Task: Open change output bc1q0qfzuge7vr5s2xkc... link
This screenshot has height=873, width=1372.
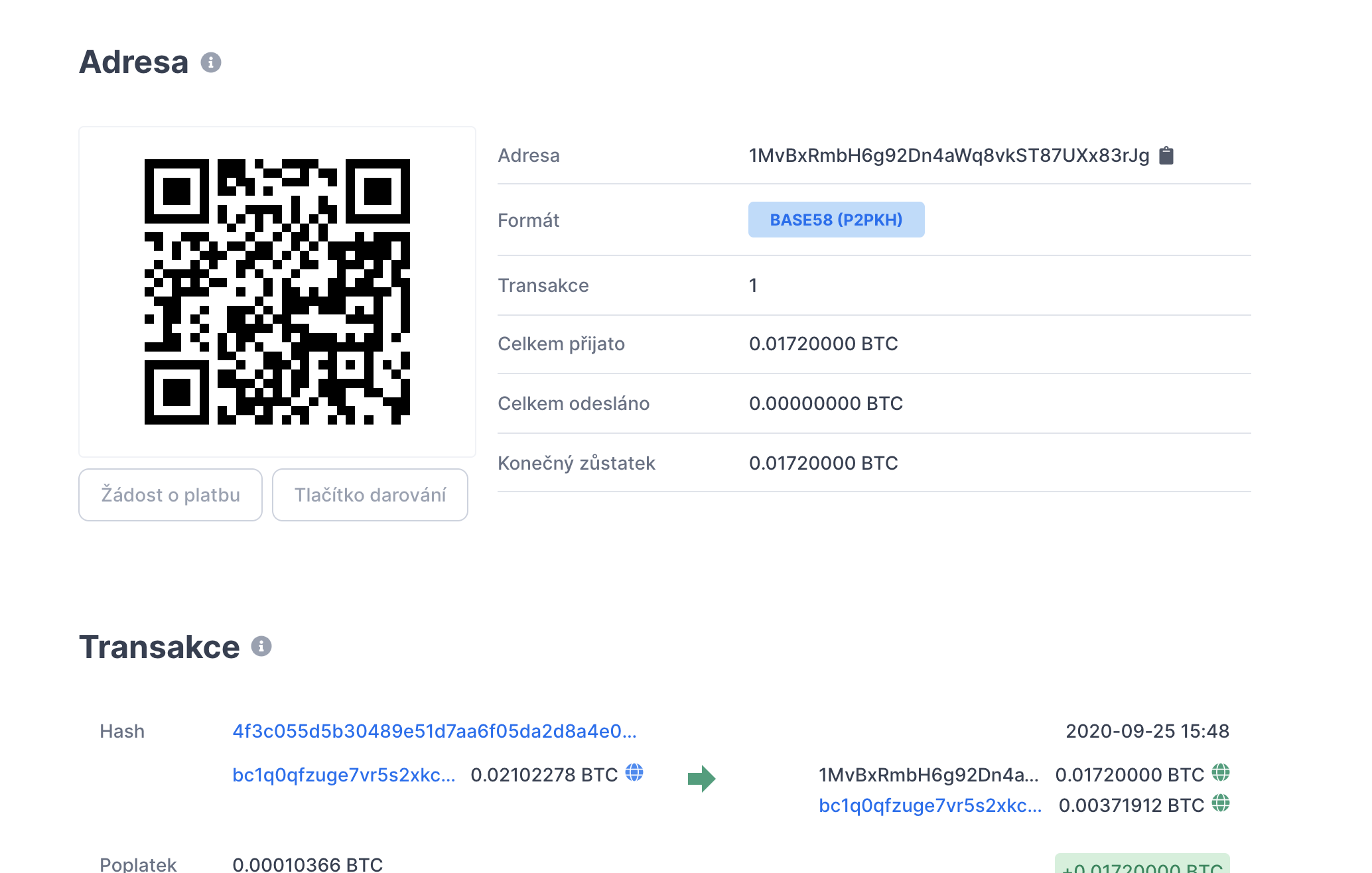Action: (x=930, y=805)
